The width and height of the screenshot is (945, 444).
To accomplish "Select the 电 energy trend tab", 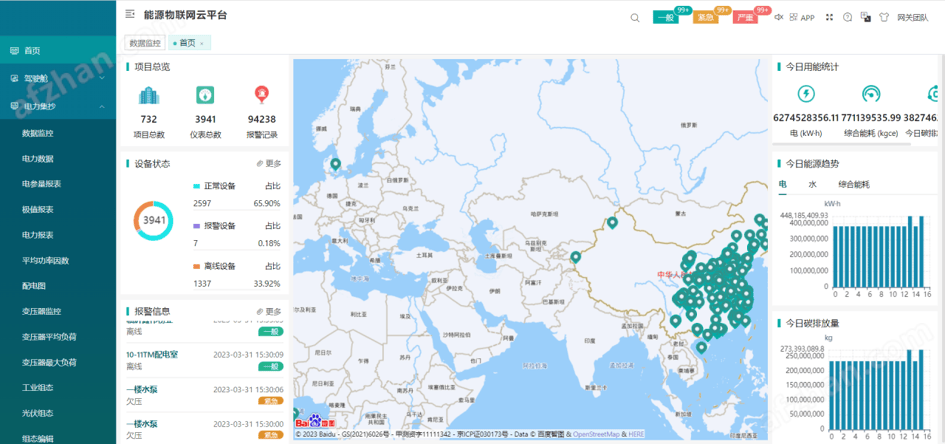I will click(x=782, y=184).
